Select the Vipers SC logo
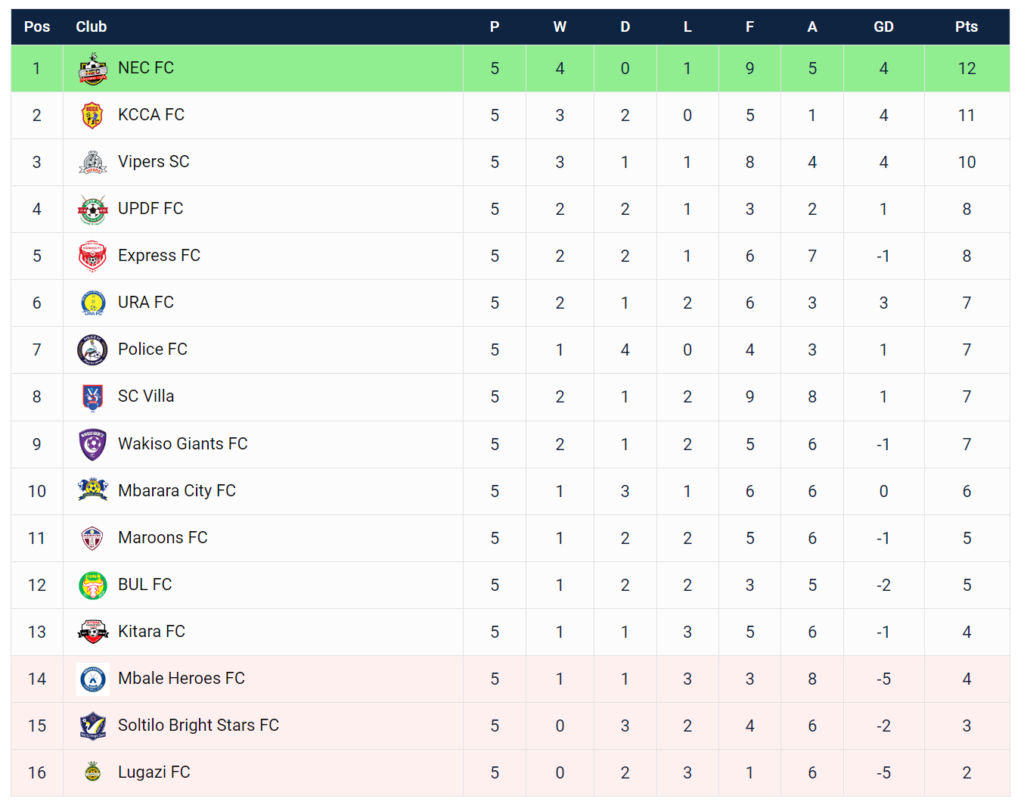 click(x=93, y=163)
